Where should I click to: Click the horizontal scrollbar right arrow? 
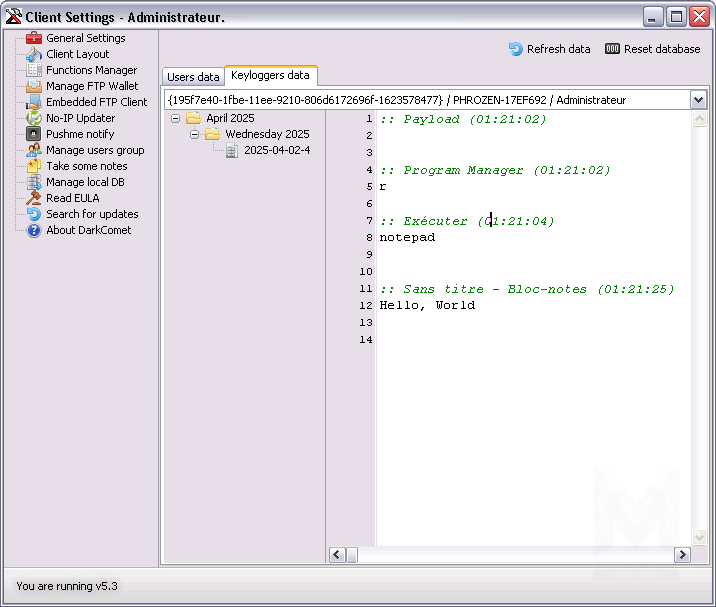pyautogui.click(x=682, y=554)
